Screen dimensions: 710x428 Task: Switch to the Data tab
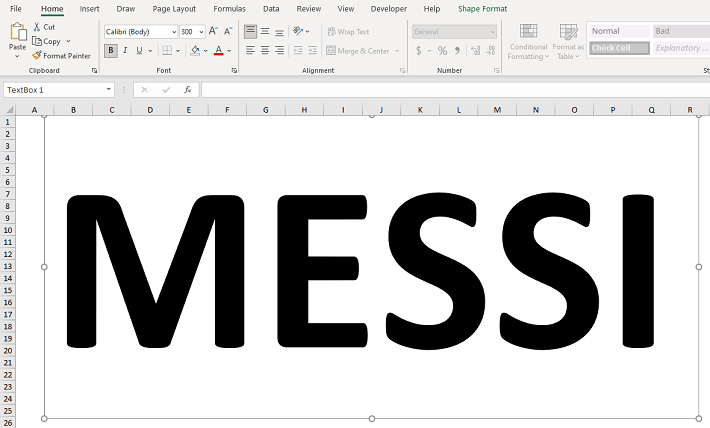click(271, 9)
